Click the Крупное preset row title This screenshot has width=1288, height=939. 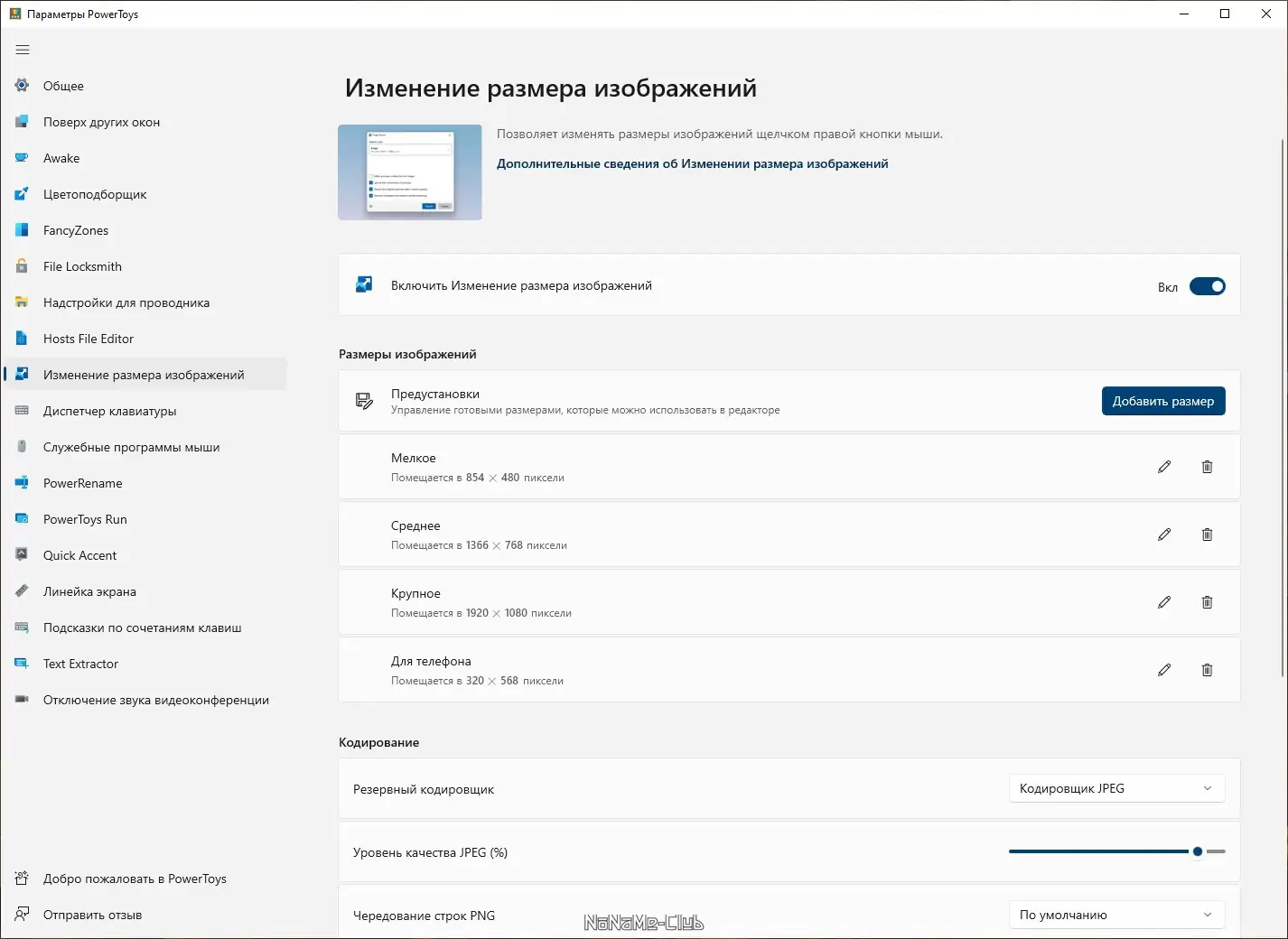click(415, 593)
